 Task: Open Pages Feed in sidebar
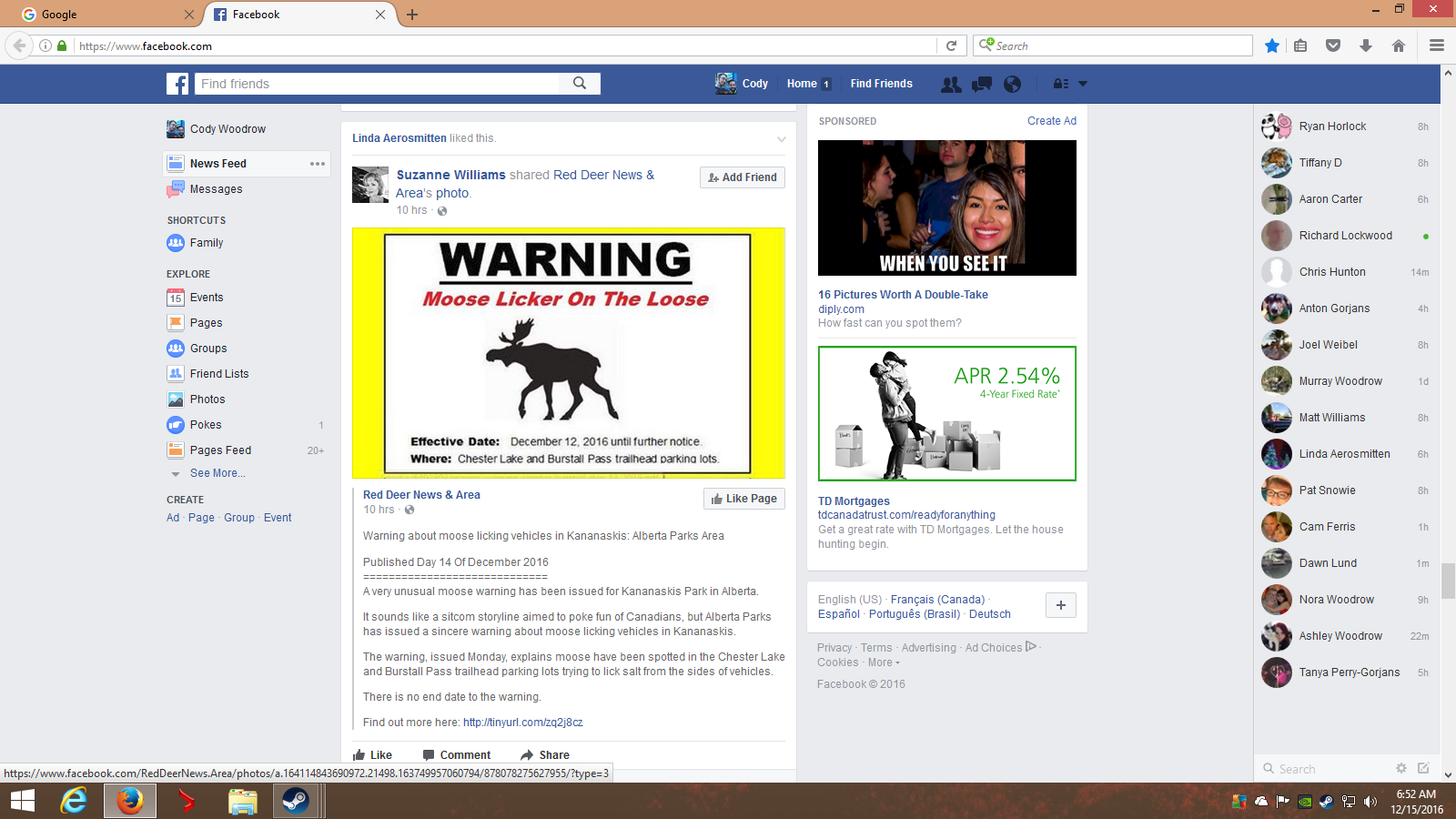(x=220, y=450)
